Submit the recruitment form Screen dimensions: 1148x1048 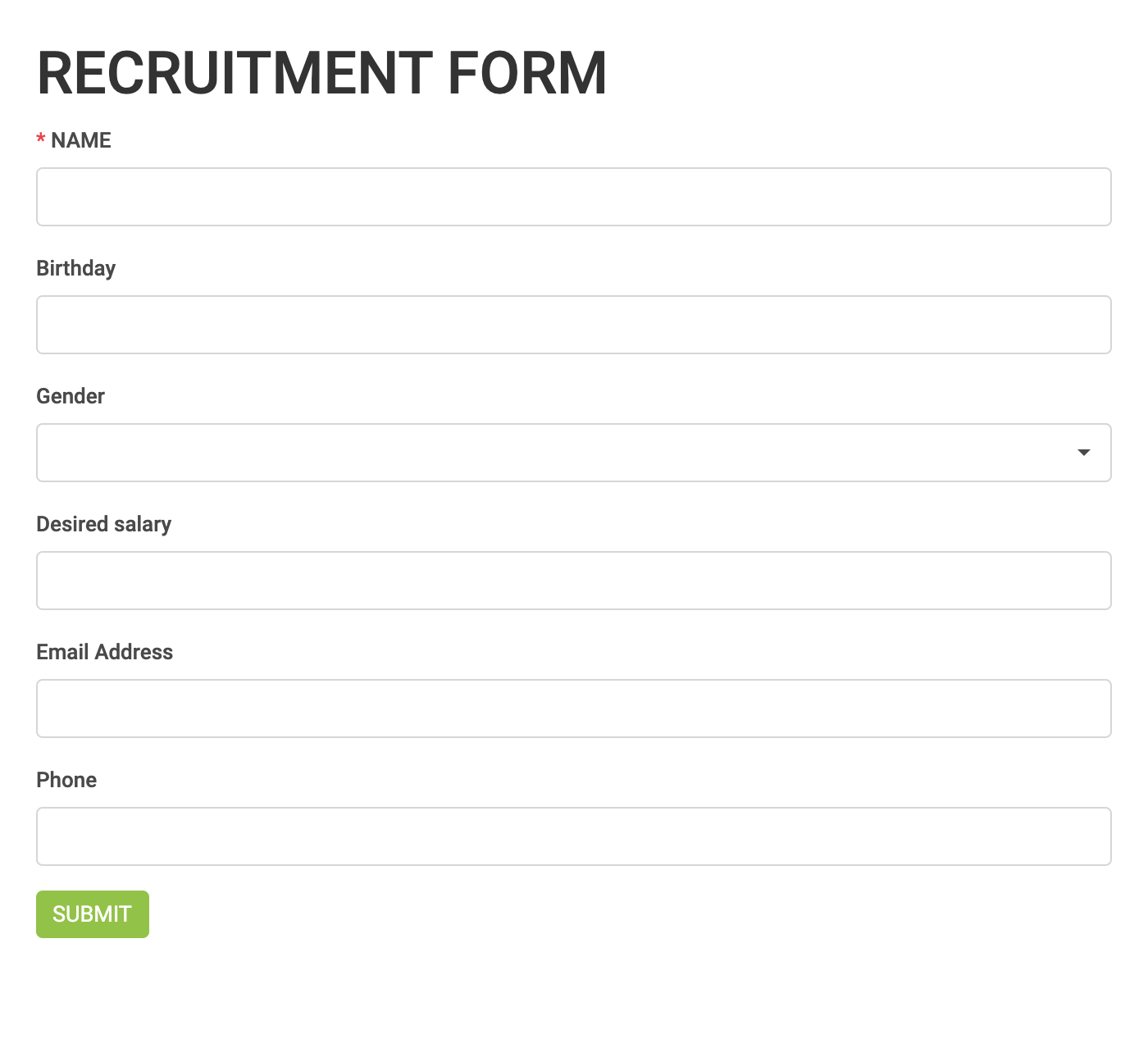(92, 914)
